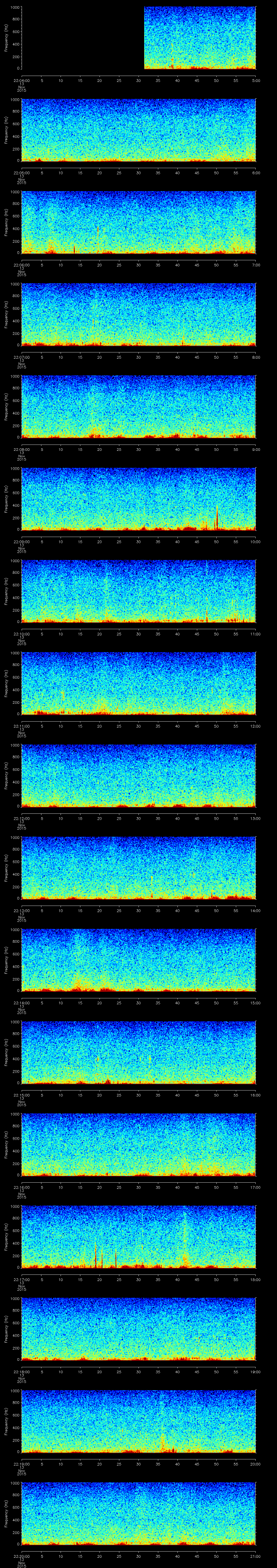Open the spectrogram panel starting at 22:16:00

coord(139,1144)
